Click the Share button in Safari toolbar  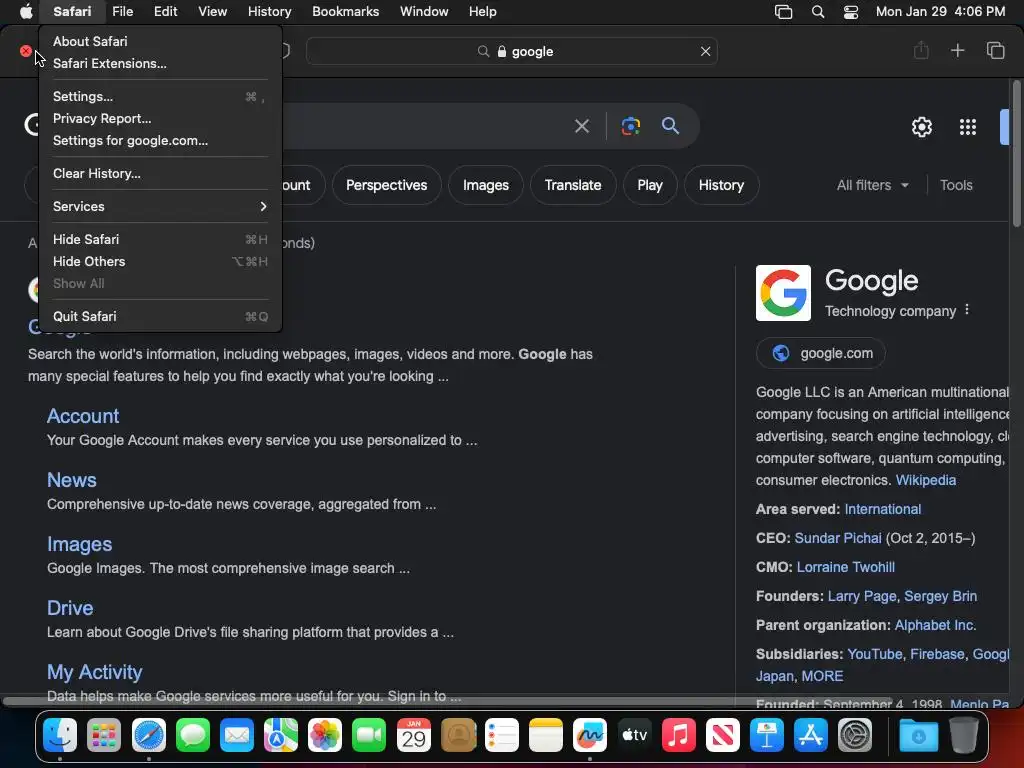(x=921, y=50)
